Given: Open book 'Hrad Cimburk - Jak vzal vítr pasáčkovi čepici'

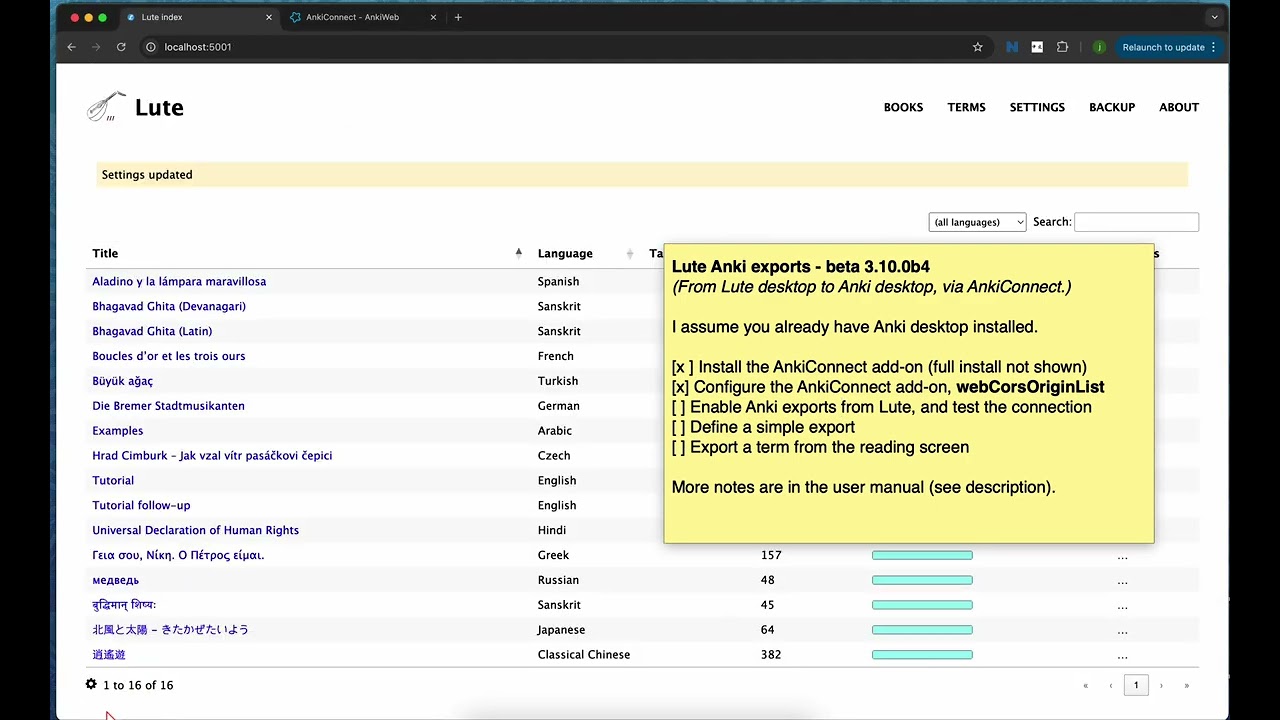Looking at the screenshot, I should (212, 455).
